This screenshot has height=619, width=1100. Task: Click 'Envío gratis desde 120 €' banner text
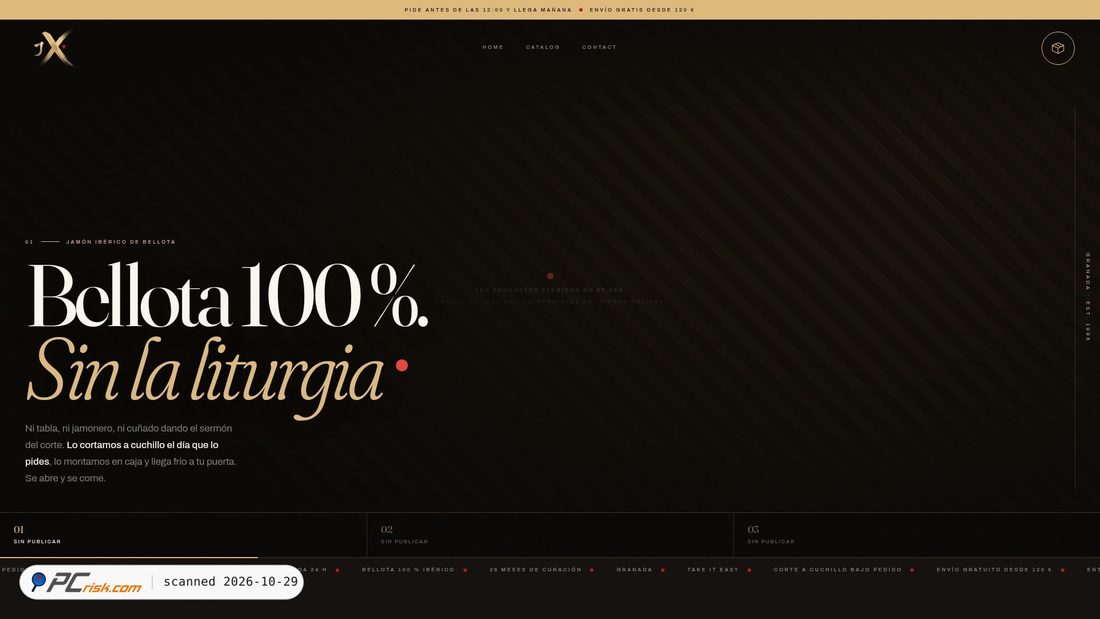pyautogui.click(x=641, y=10)
